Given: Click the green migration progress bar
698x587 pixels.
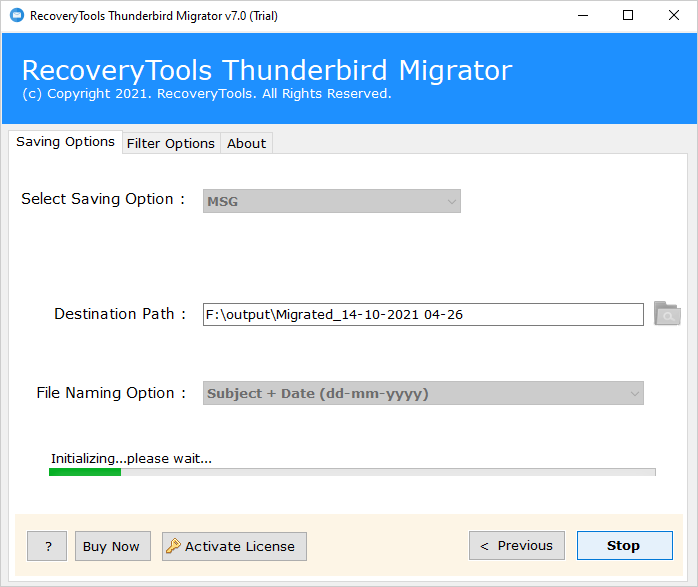Looking at the screenshot, I should [352, 472].
